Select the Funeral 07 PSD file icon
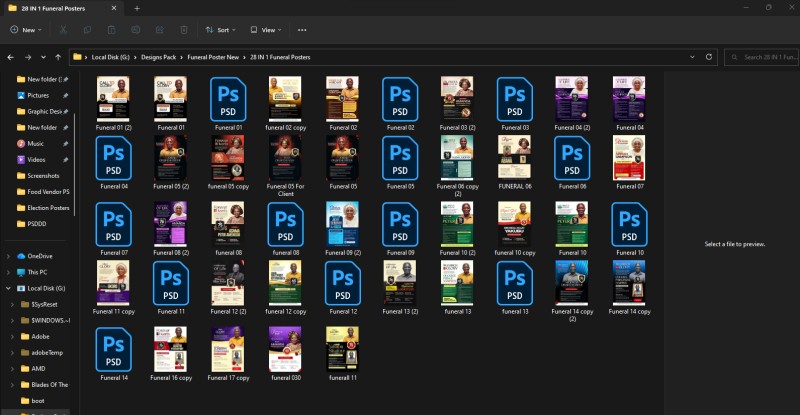Screen dimensions: 800x415 pyautogui.click(x=113, y=225)
